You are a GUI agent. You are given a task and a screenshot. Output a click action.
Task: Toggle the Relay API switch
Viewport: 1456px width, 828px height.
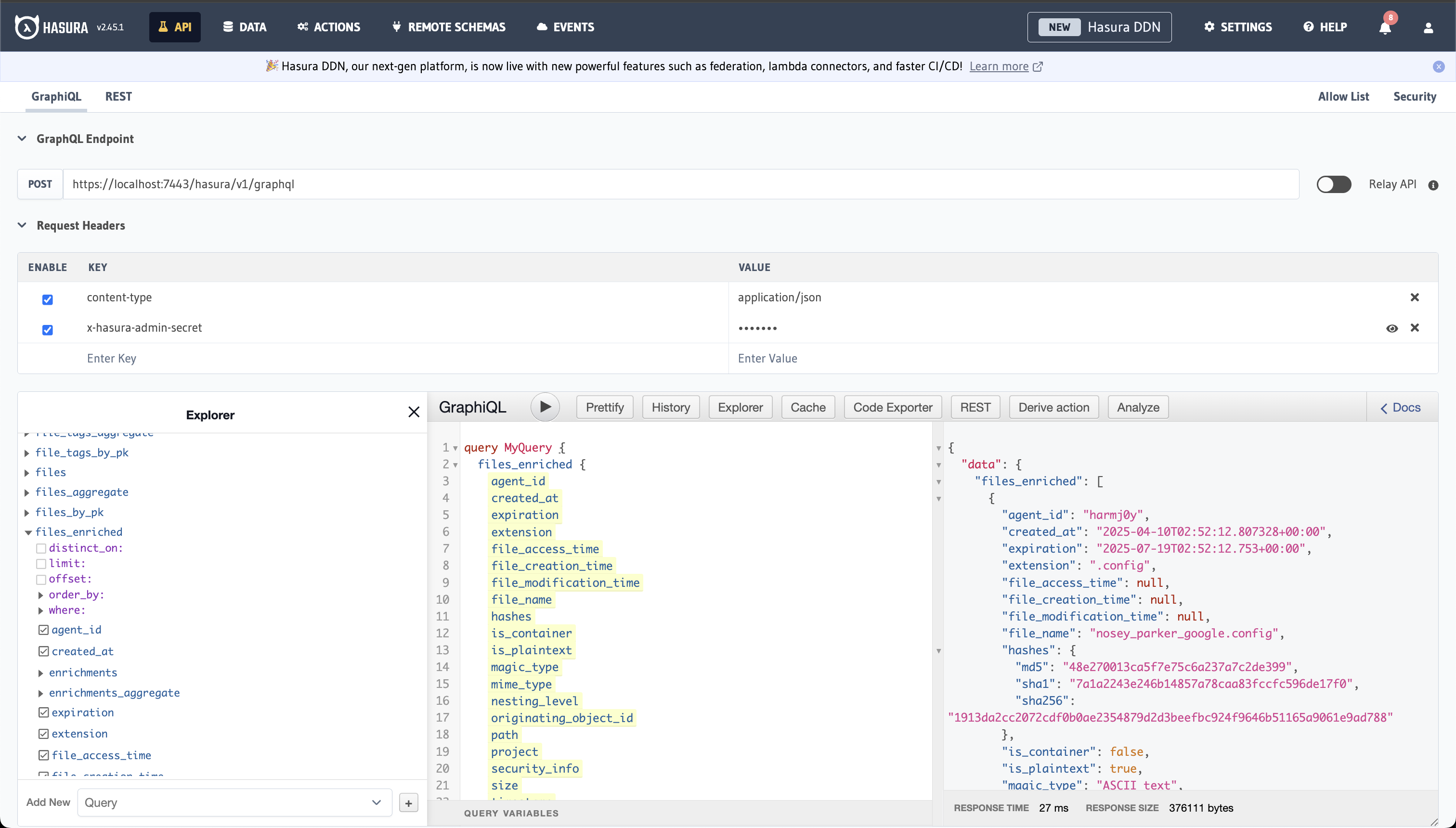coord(1333,184)
